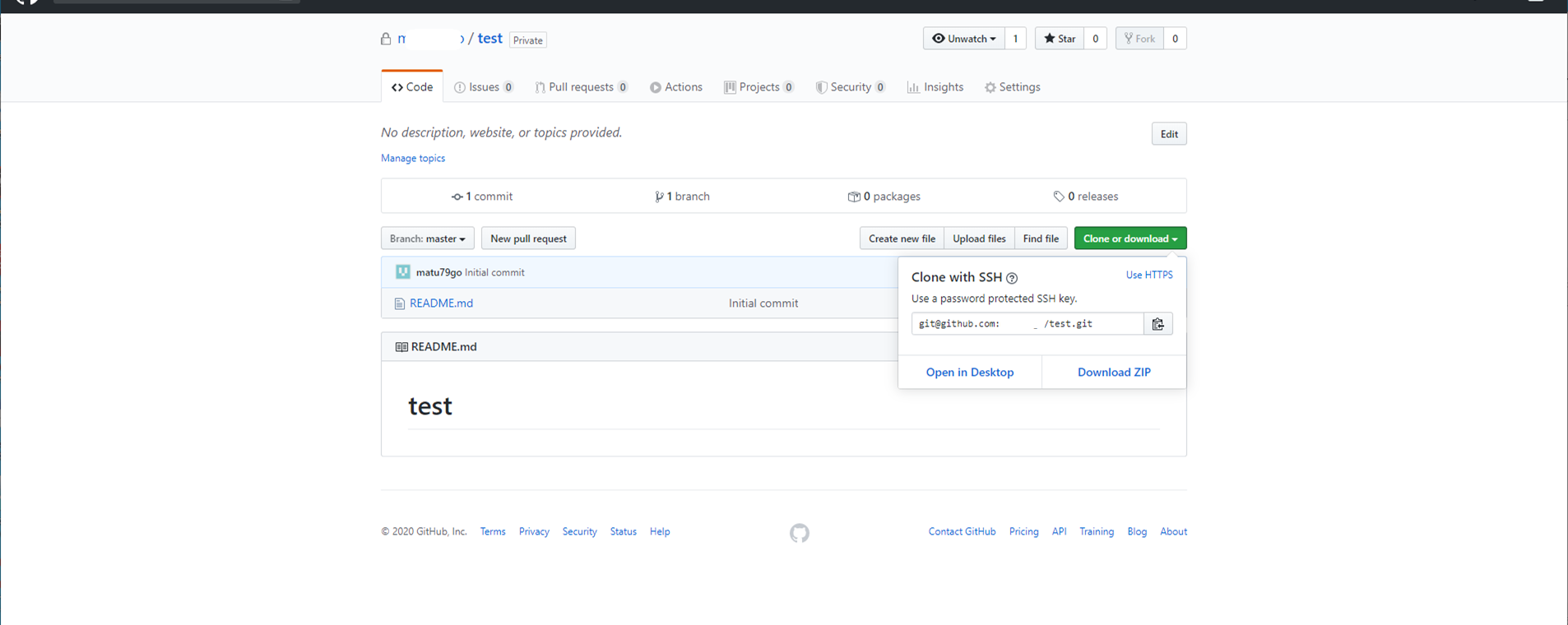The image size is (1568, 625).
Task: Click the stargazers count 0
Action: (1095, 39)
